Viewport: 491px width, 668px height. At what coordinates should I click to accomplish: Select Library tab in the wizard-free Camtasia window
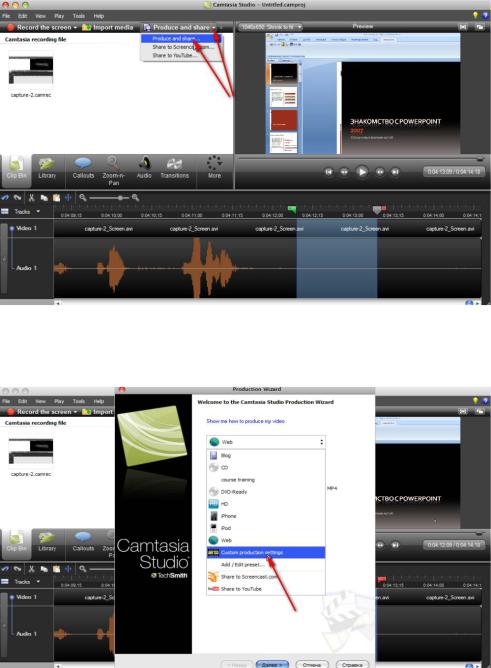[47, 168]
